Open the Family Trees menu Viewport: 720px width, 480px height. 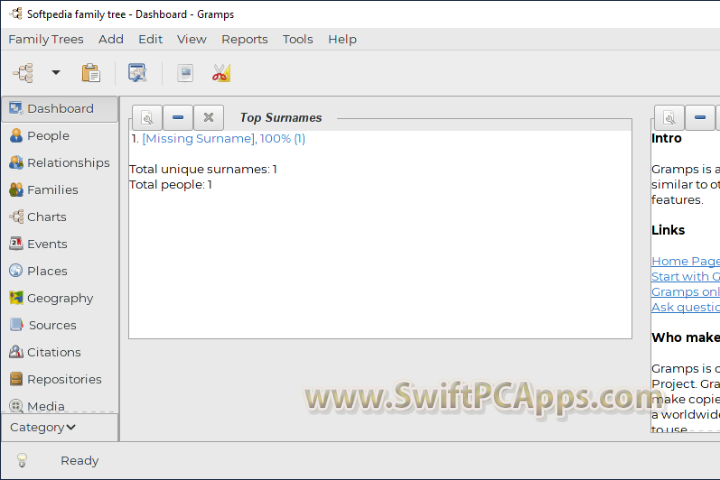coord(46,40)
